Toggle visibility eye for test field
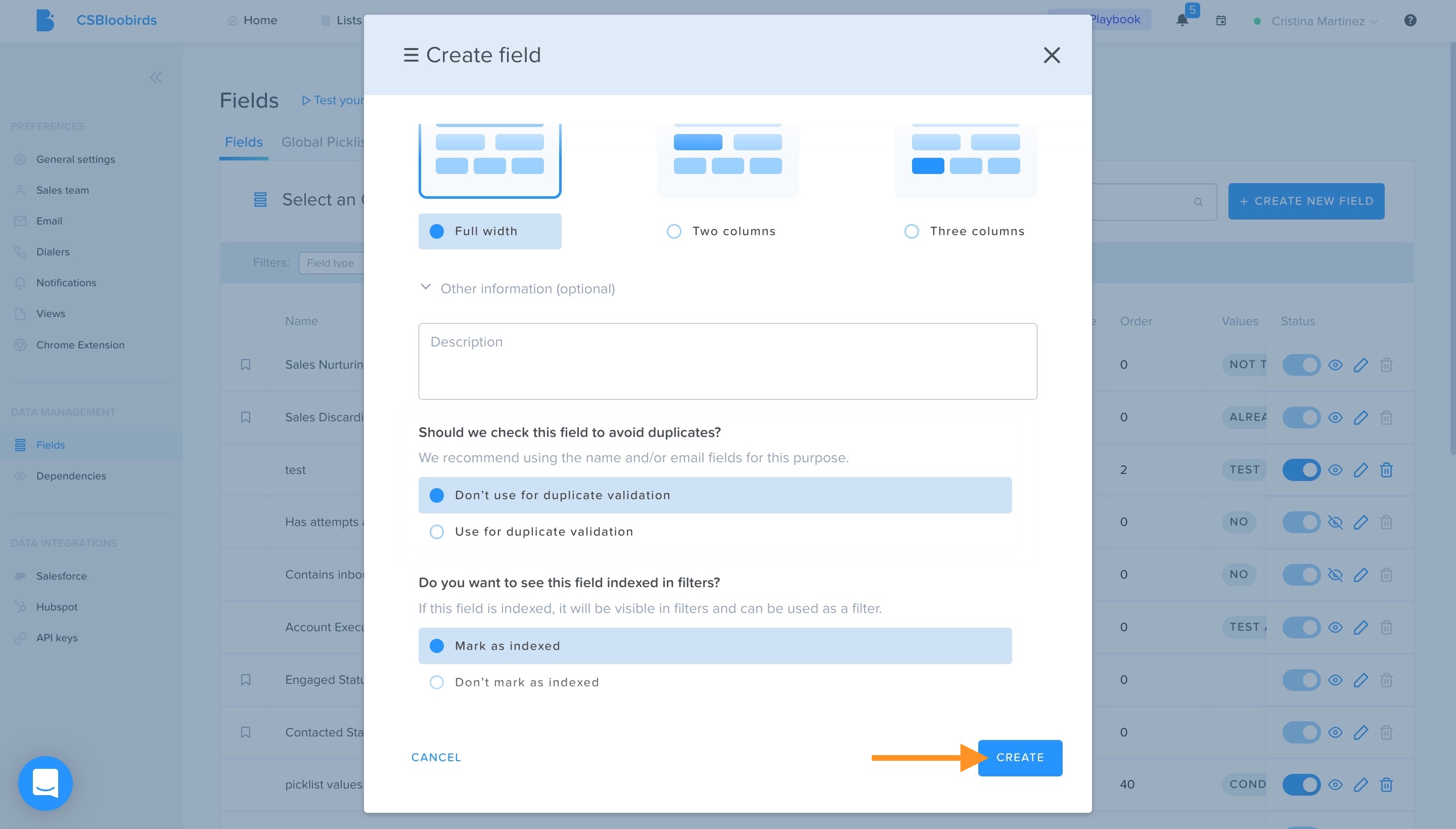Image resolution: width=1456 pixels, height=829 pixels. (x=1335, y=470)
